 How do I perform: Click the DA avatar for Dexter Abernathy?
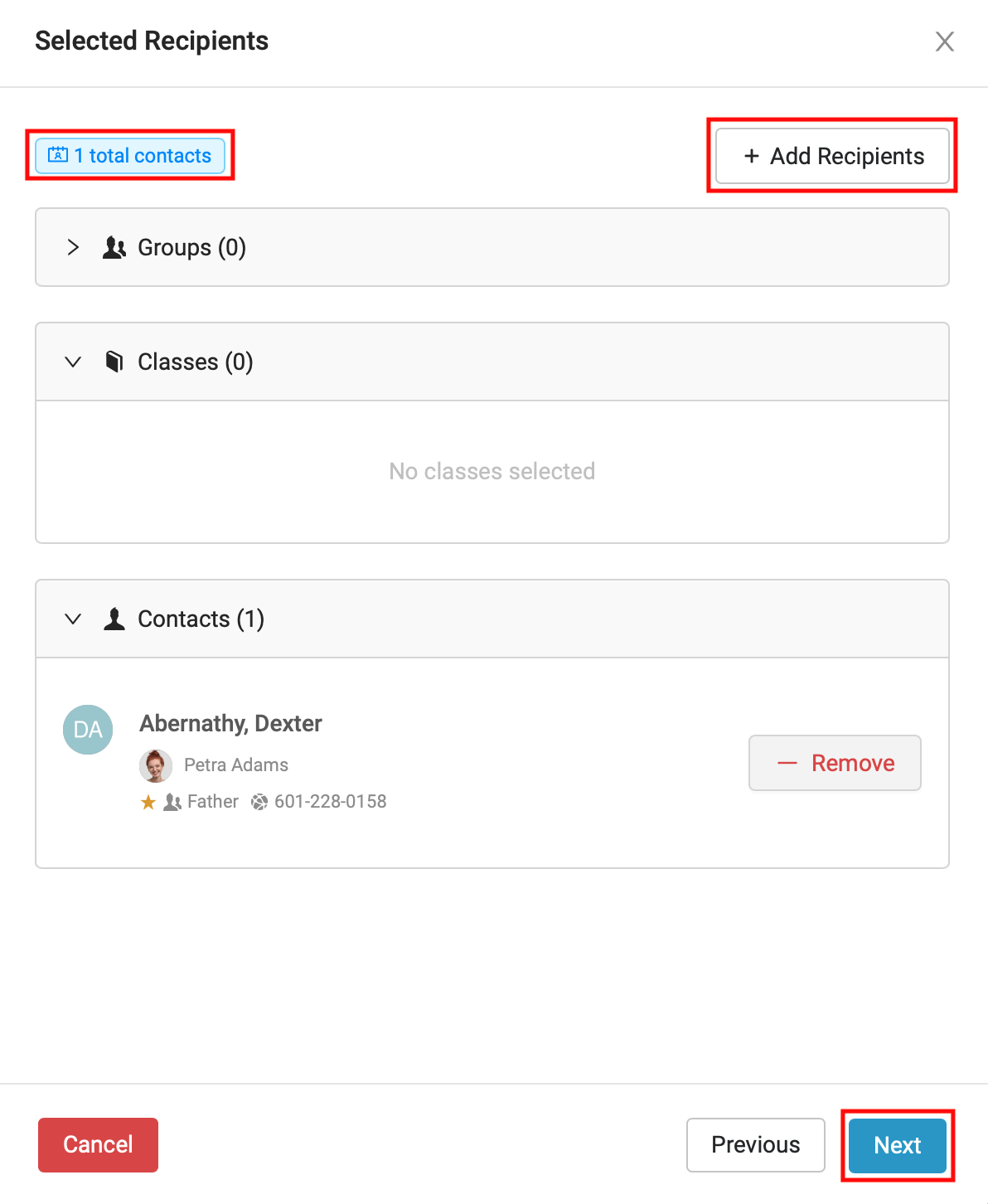(x=88, y=730)
